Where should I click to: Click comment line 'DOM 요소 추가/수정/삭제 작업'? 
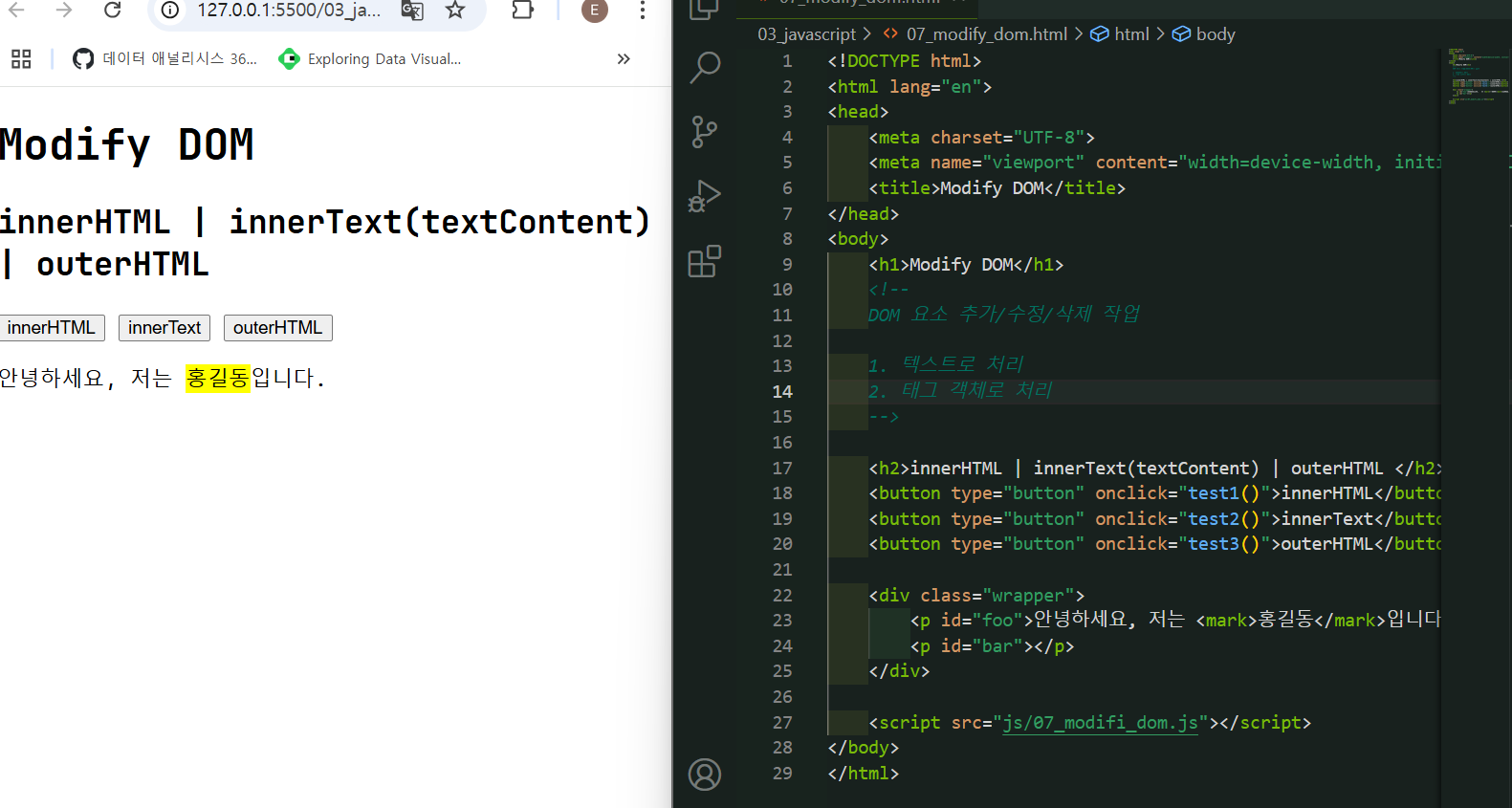(x=1004, y=315)
